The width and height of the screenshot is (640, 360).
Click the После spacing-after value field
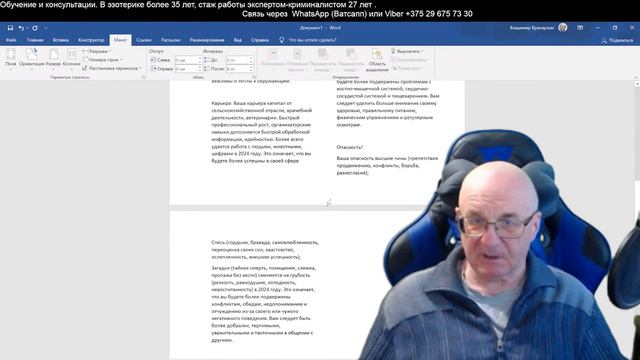coord(238,69)
